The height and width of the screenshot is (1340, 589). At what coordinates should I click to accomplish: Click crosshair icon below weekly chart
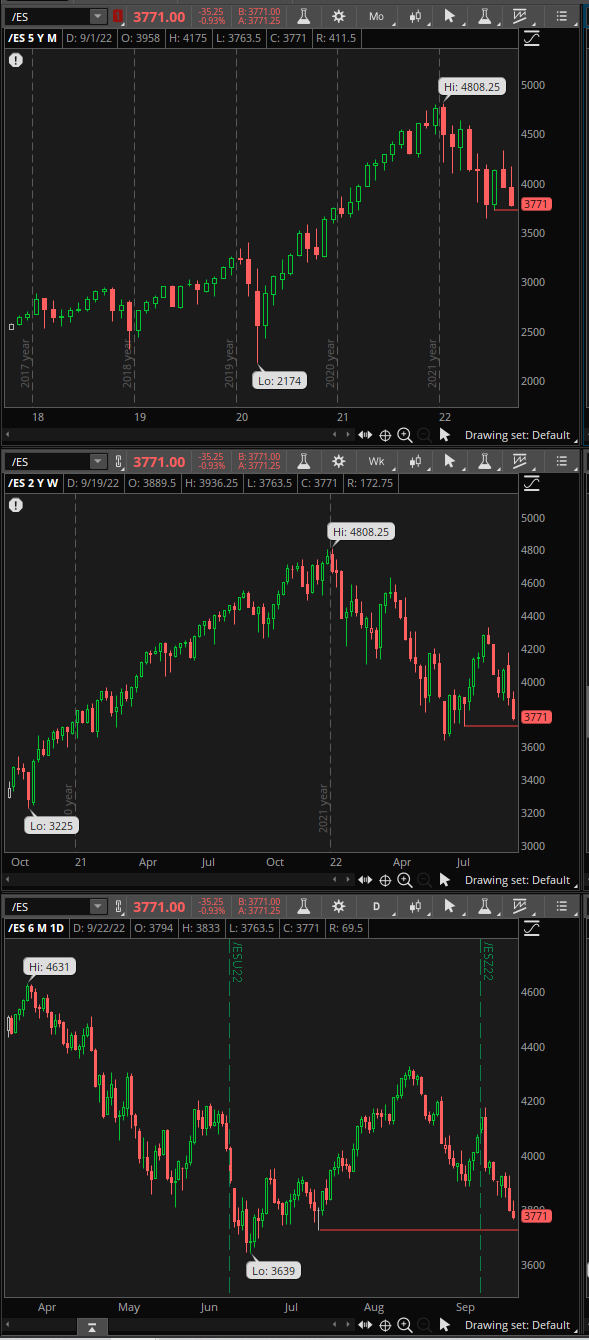[x=385, y=880]
